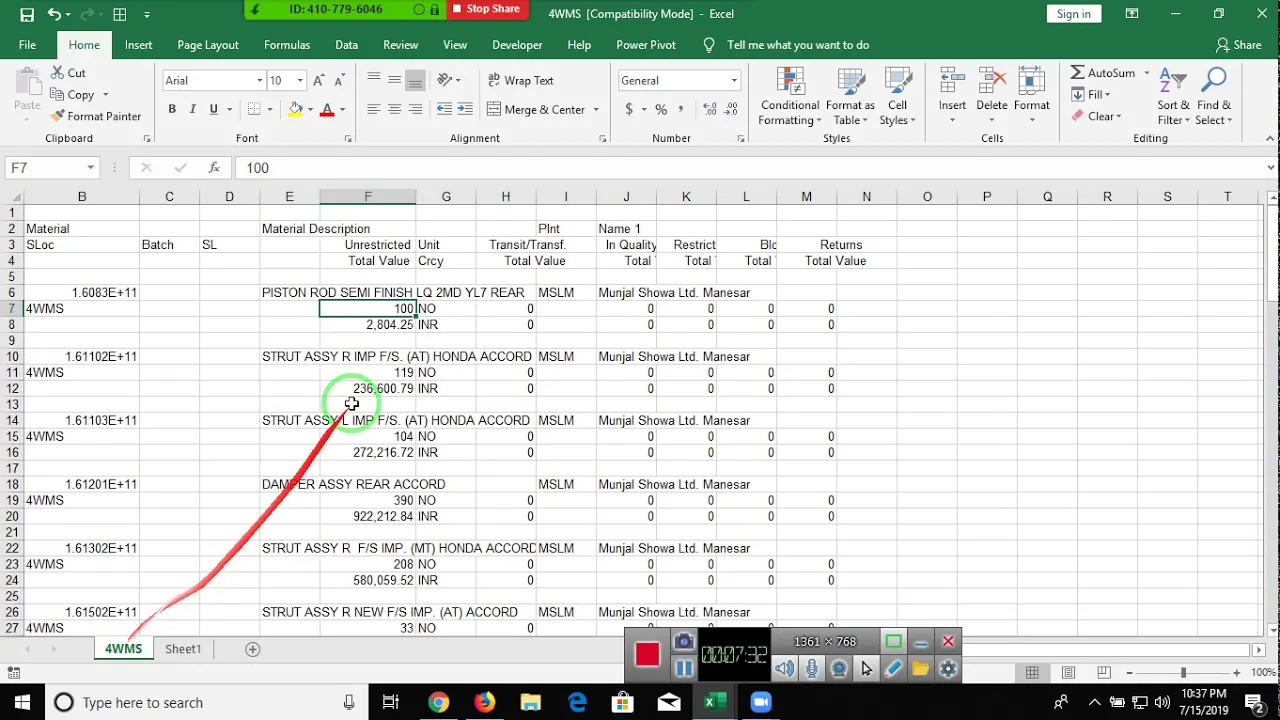This screenshot has width=1280, height=720.
Task: Click the red font color button
Action: coord(327,109)
